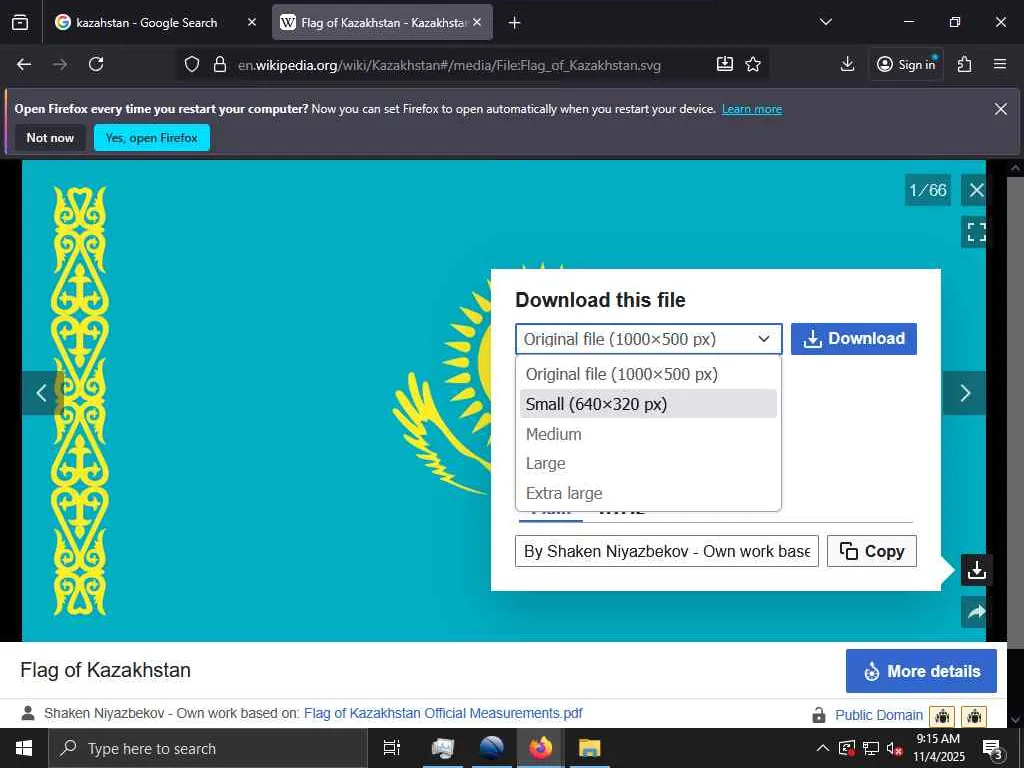Image resolution: width=1024 pixels, height=768 pixels.
Task: Open the notification center icon
Action: pos(992,748)
